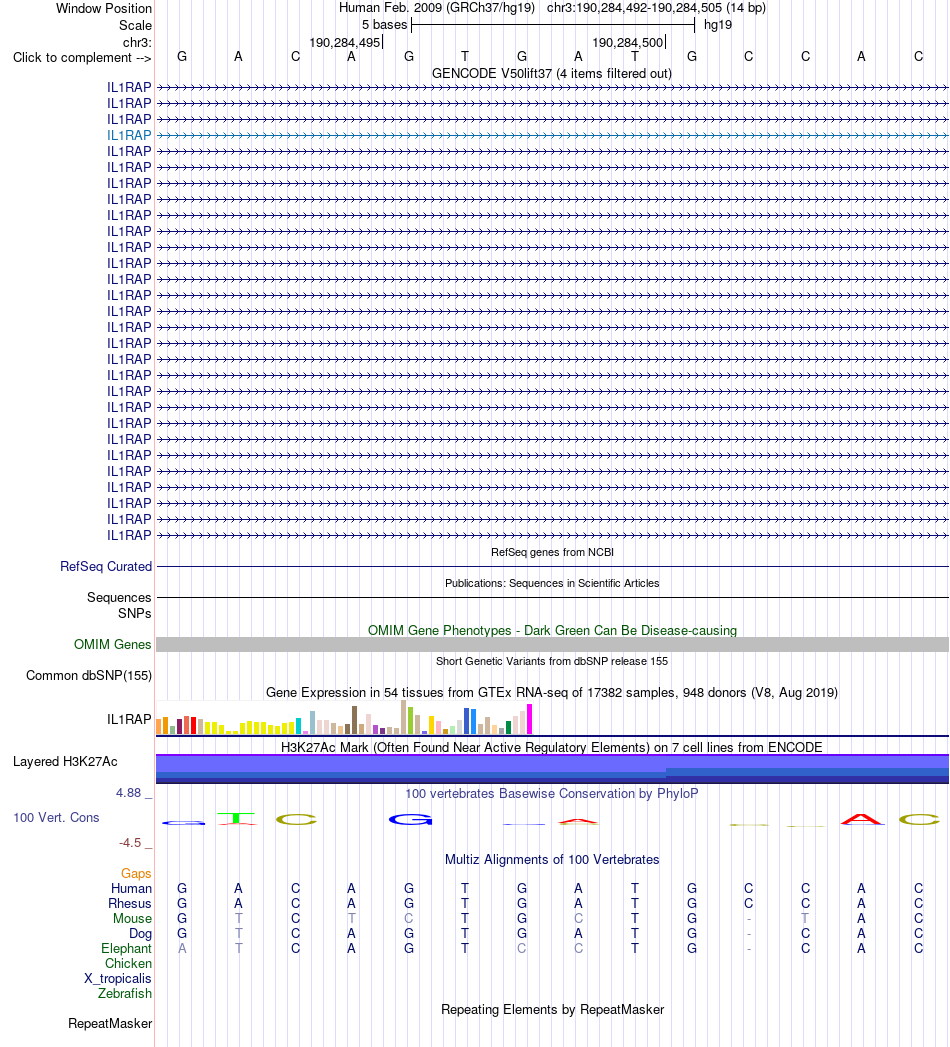Click the highlighted light-blue IL1RAP transcript label
Screen dimensions: 950x1047
(129, 135)
